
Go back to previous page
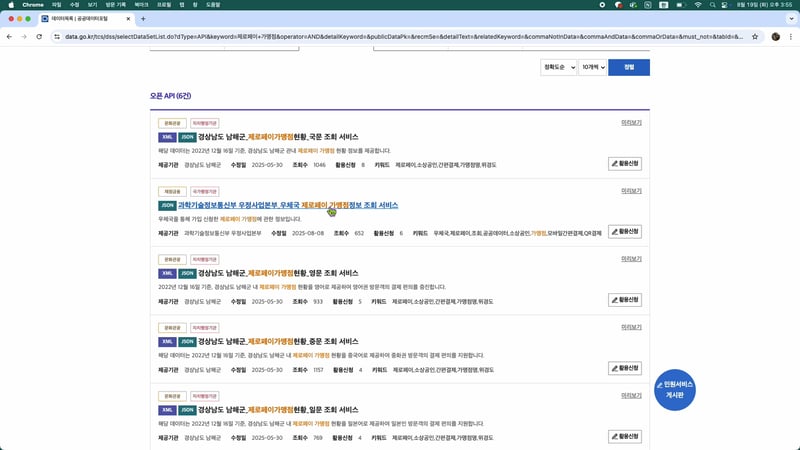(x=9, y=37)
